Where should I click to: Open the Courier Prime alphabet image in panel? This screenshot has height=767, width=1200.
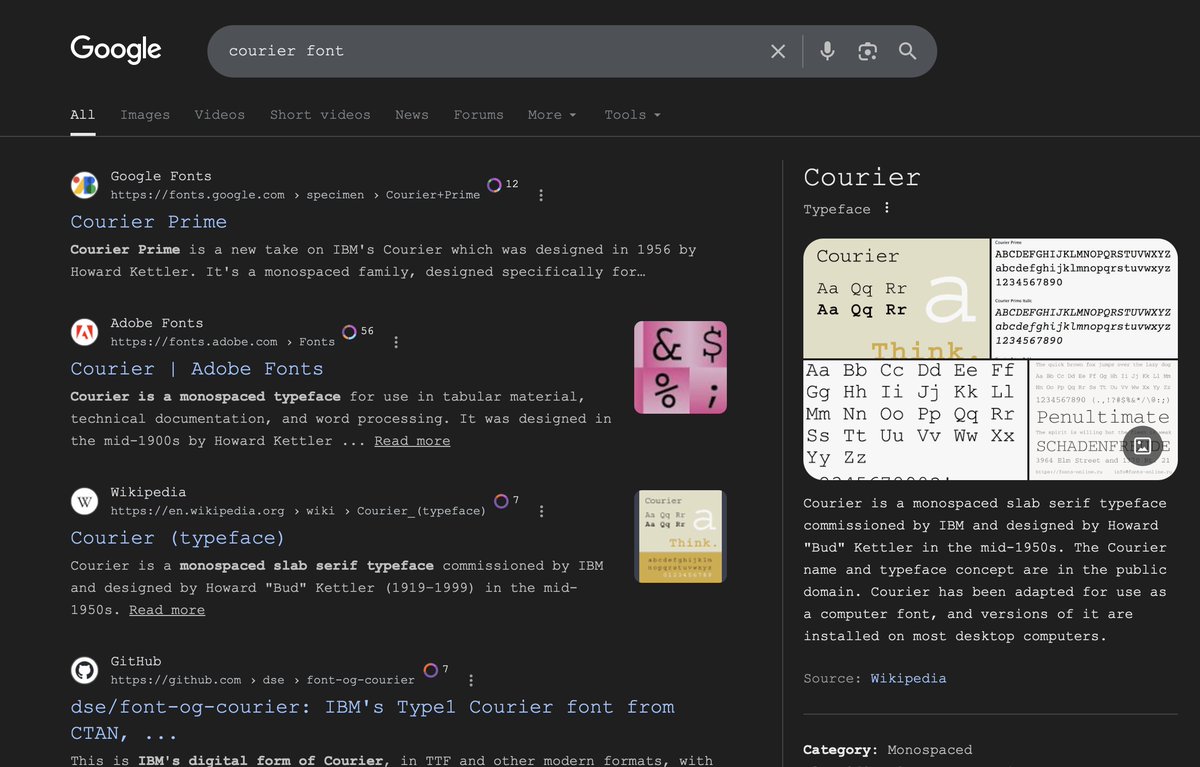pos(1085,298)
